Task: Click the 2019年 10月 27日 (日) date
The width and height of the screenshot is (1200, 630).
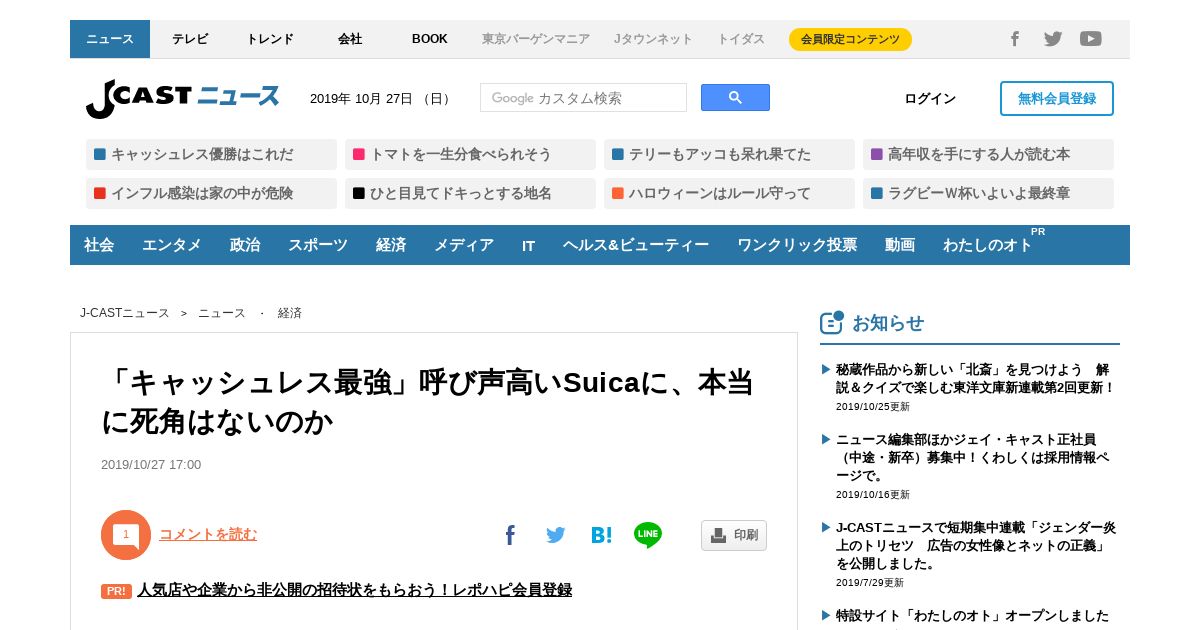Action: (x=381, y=98)
